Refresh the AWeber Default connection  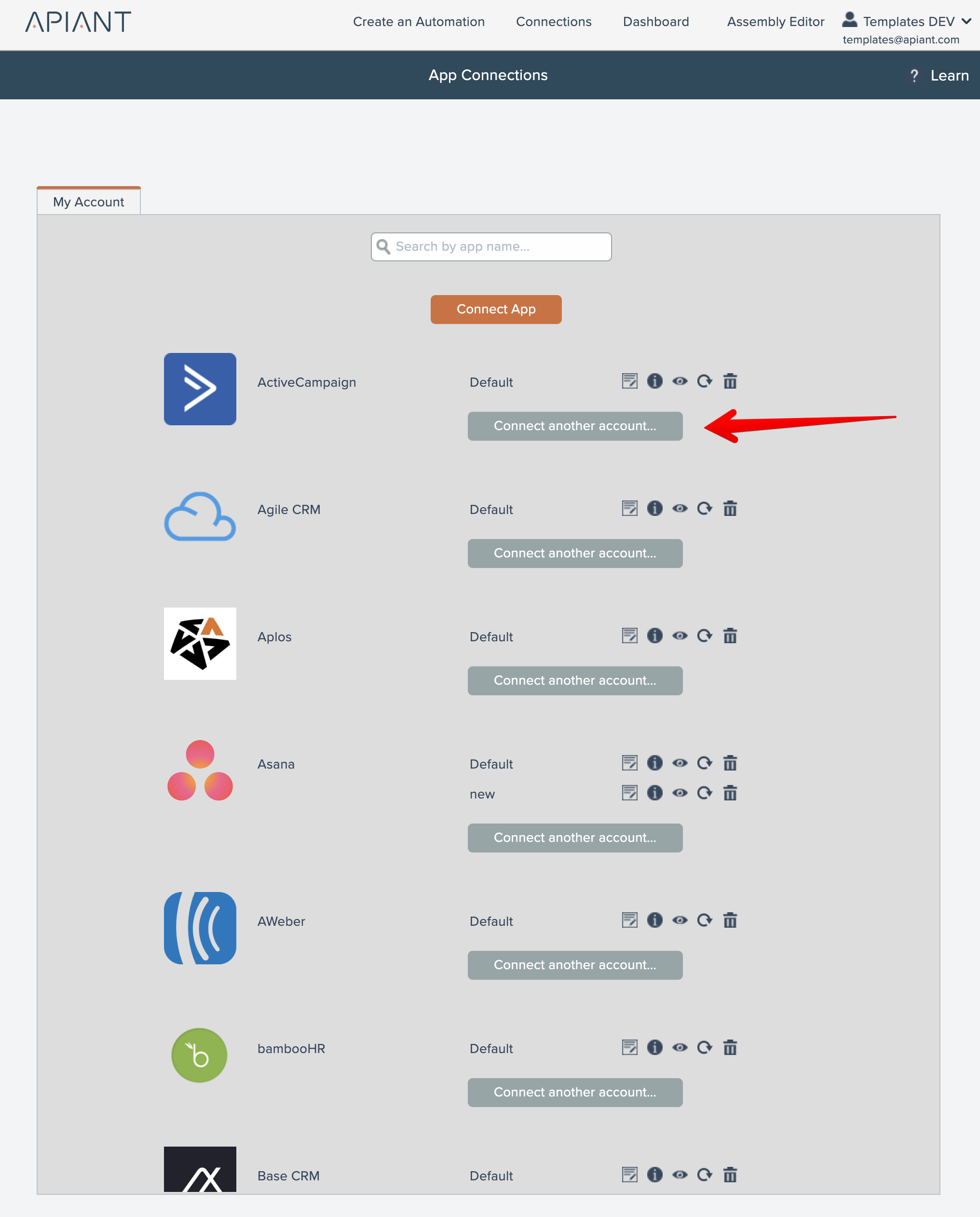pyautogui.click(x=705, y=920)
